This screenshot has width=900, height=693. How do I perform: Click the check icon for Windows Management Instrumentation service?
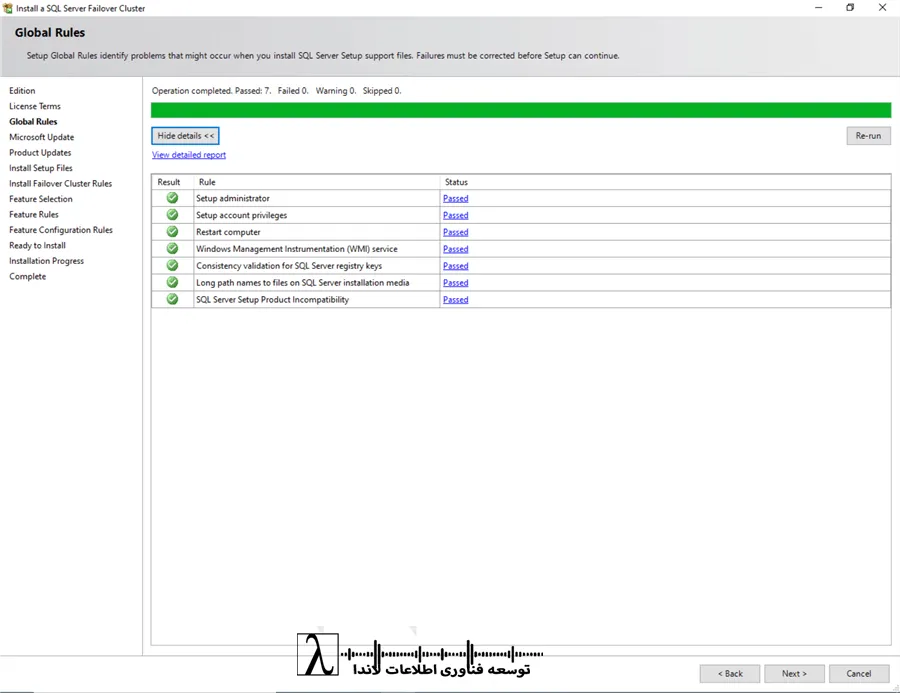coord(172,249)
